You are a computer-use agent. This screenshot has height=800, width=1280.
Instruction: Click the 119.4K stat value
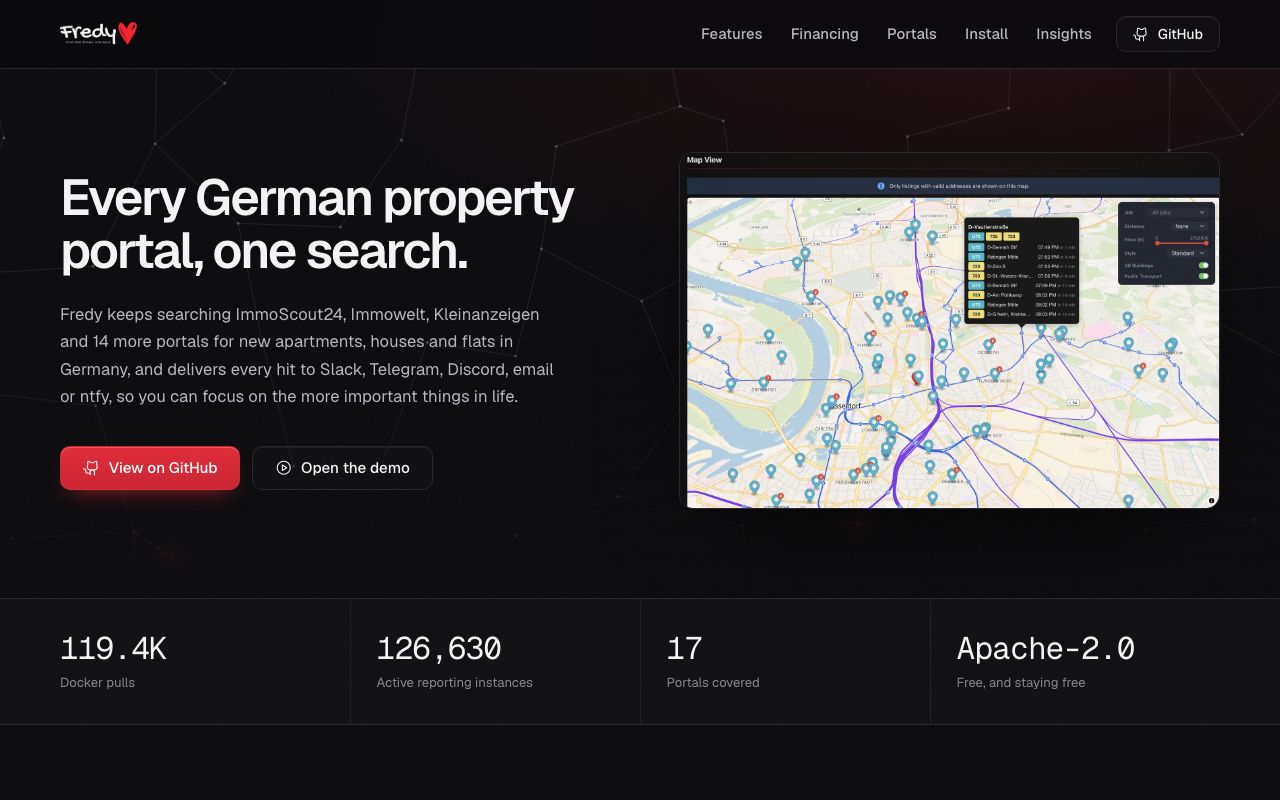pos(113,649)
